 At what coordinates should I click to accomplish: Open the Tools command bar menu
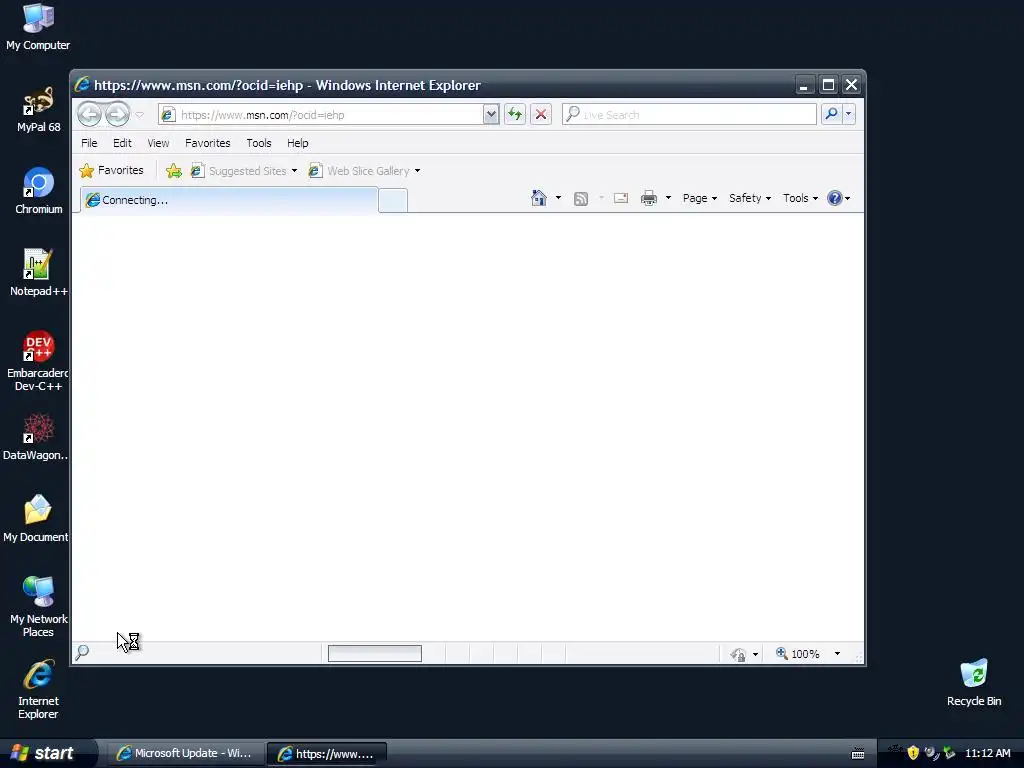800,198
